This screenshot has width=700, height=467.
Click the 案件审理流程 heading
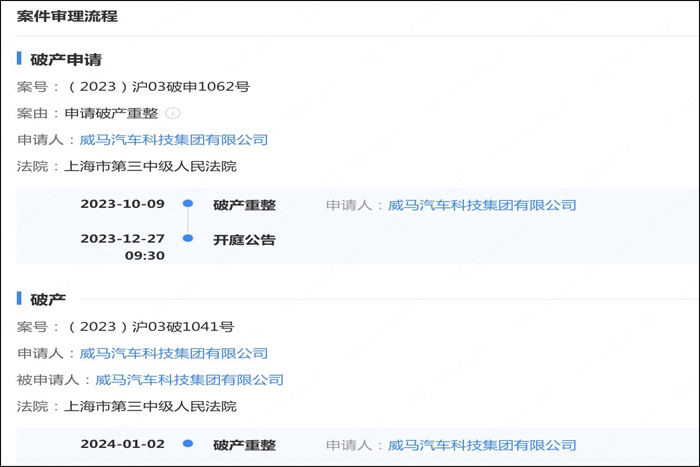coord(67,16)
